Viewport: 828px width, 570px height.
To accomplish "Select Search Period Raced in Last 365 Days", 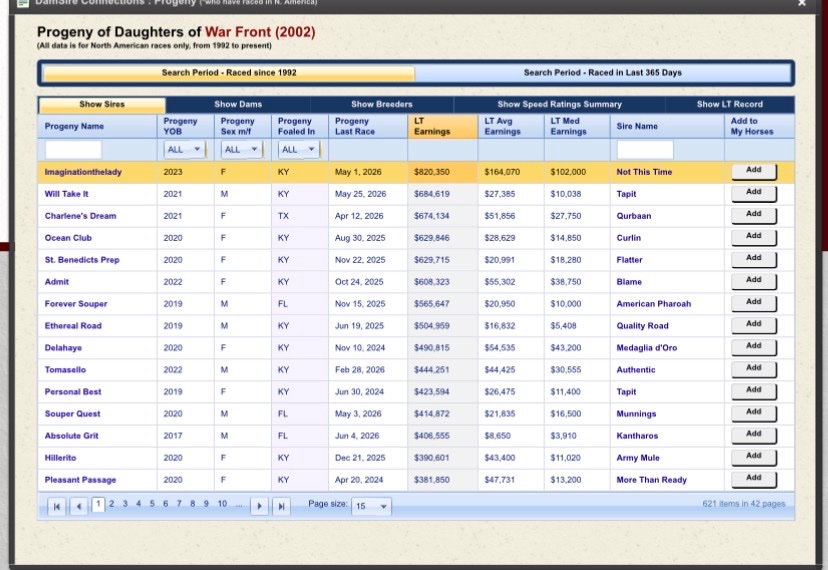I will coord(603,73).
